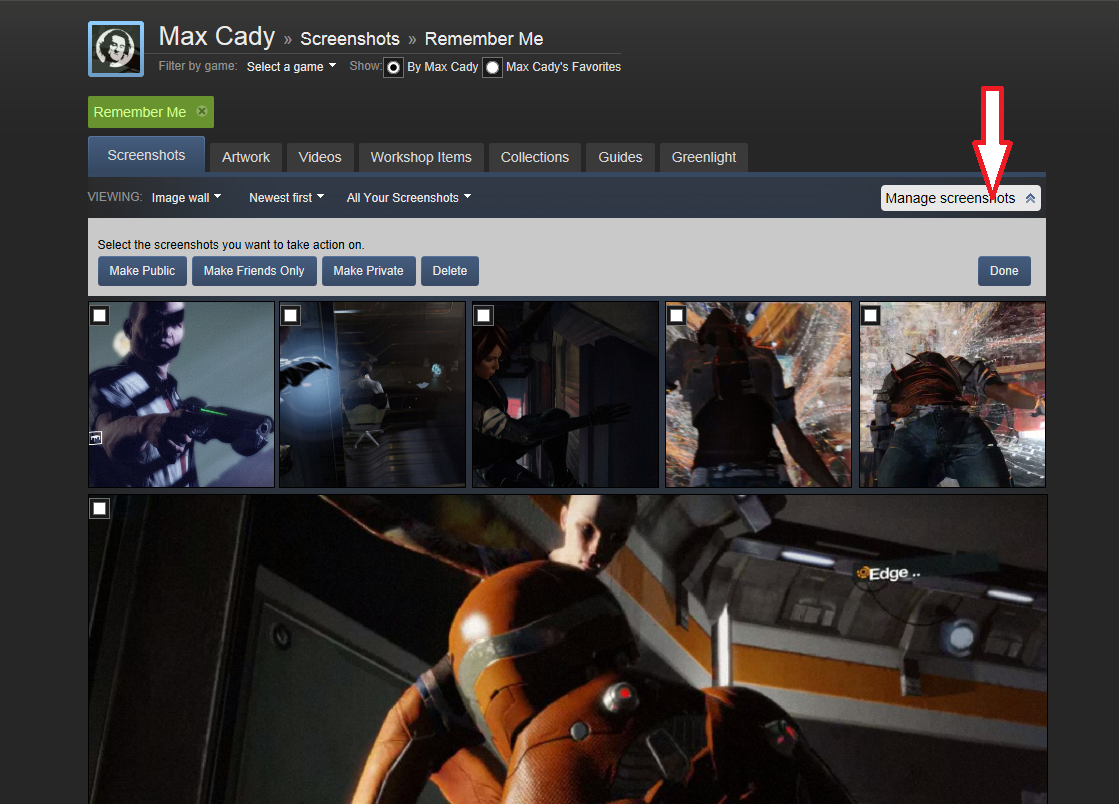The height and width of the screenshot is (804, 1119).
Task: Select the By Max Cady radio option
Action: click(393, 68)
